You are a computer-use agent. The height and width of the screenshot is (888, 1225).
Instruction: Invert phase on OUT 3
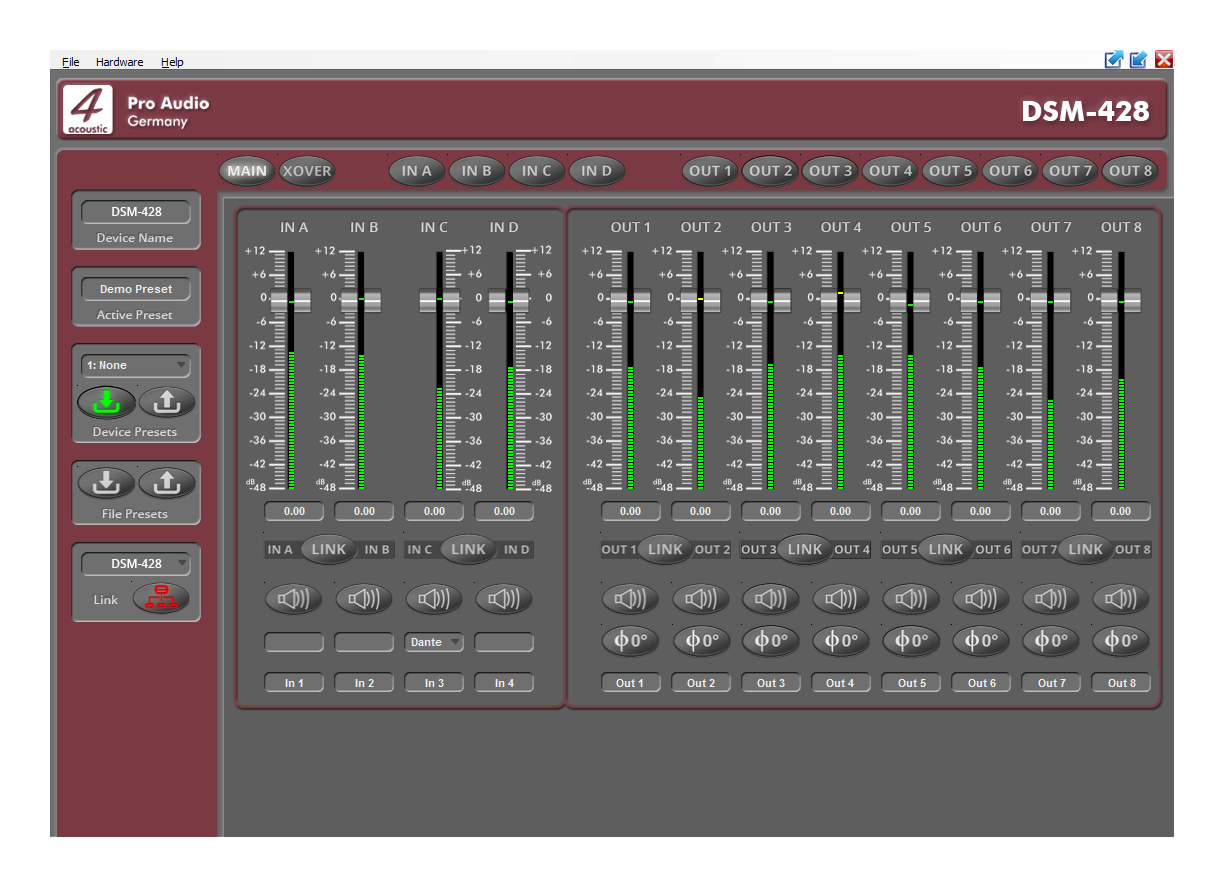(x=771, y=641)
